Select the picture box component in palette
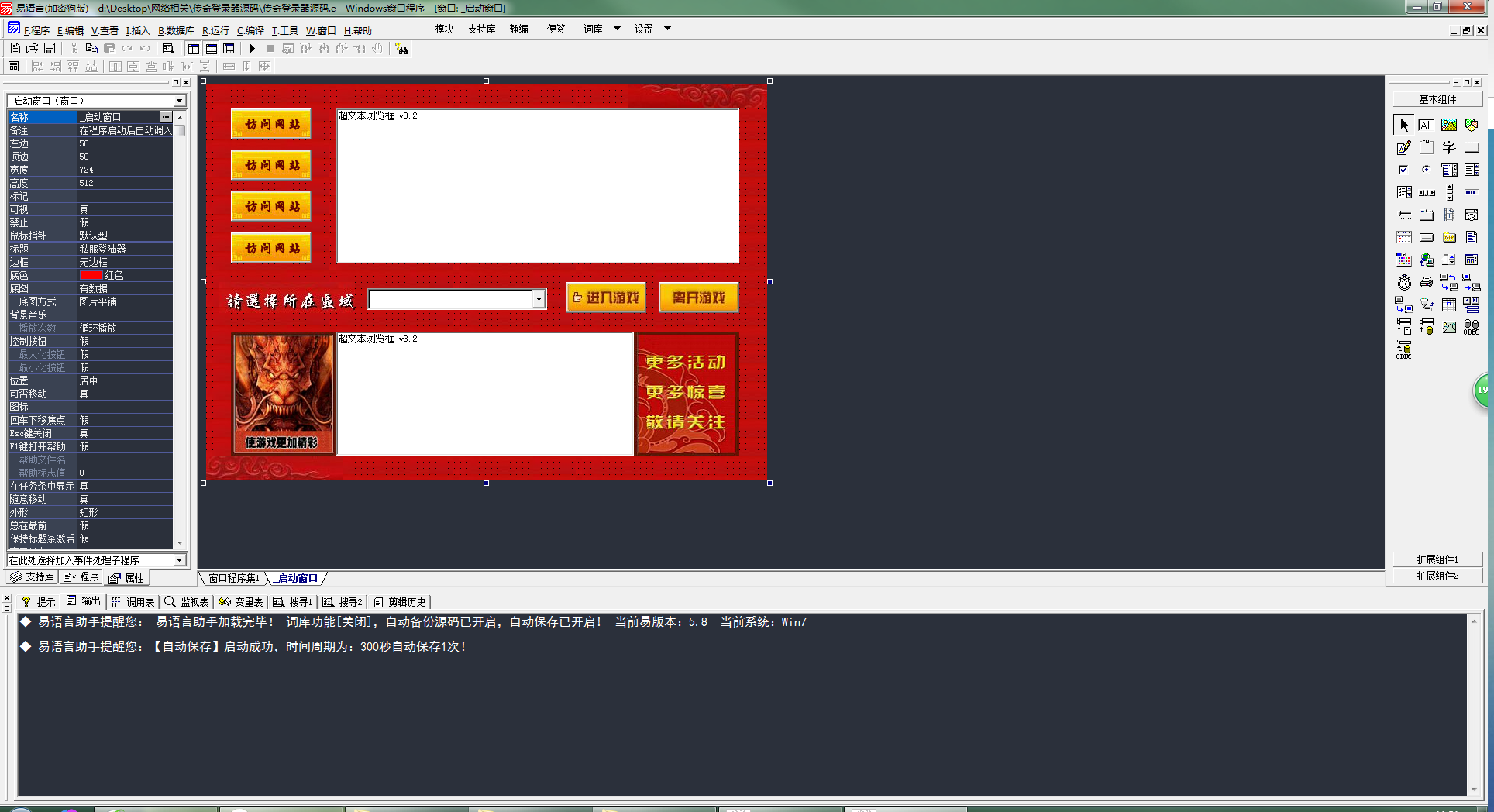The height and width of the screenshot is (812, 1494). (x=1448, y=125)
